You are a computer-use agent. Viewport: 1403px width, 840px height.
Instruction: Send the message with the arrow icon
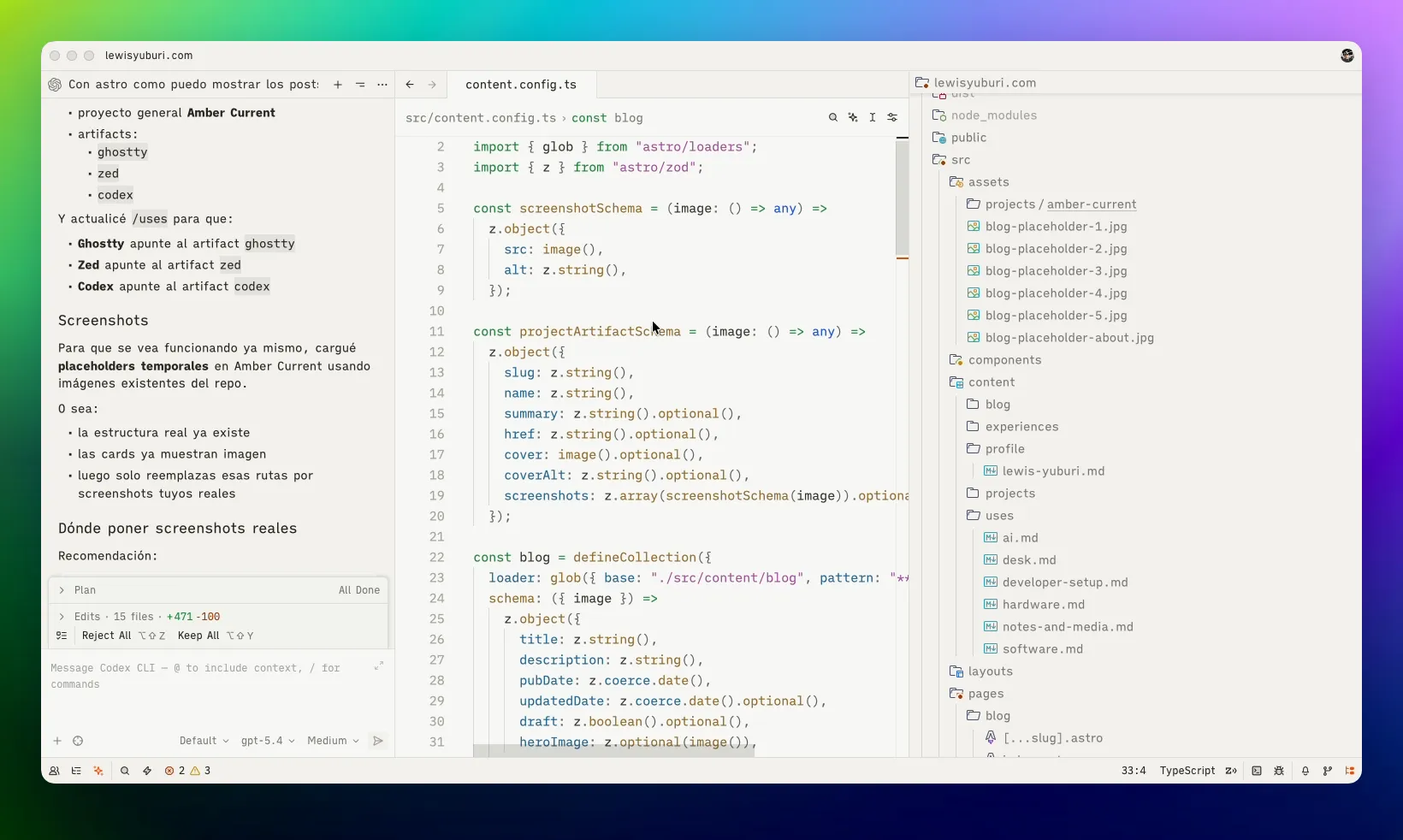pyautogui.click(x=378, y=741)
